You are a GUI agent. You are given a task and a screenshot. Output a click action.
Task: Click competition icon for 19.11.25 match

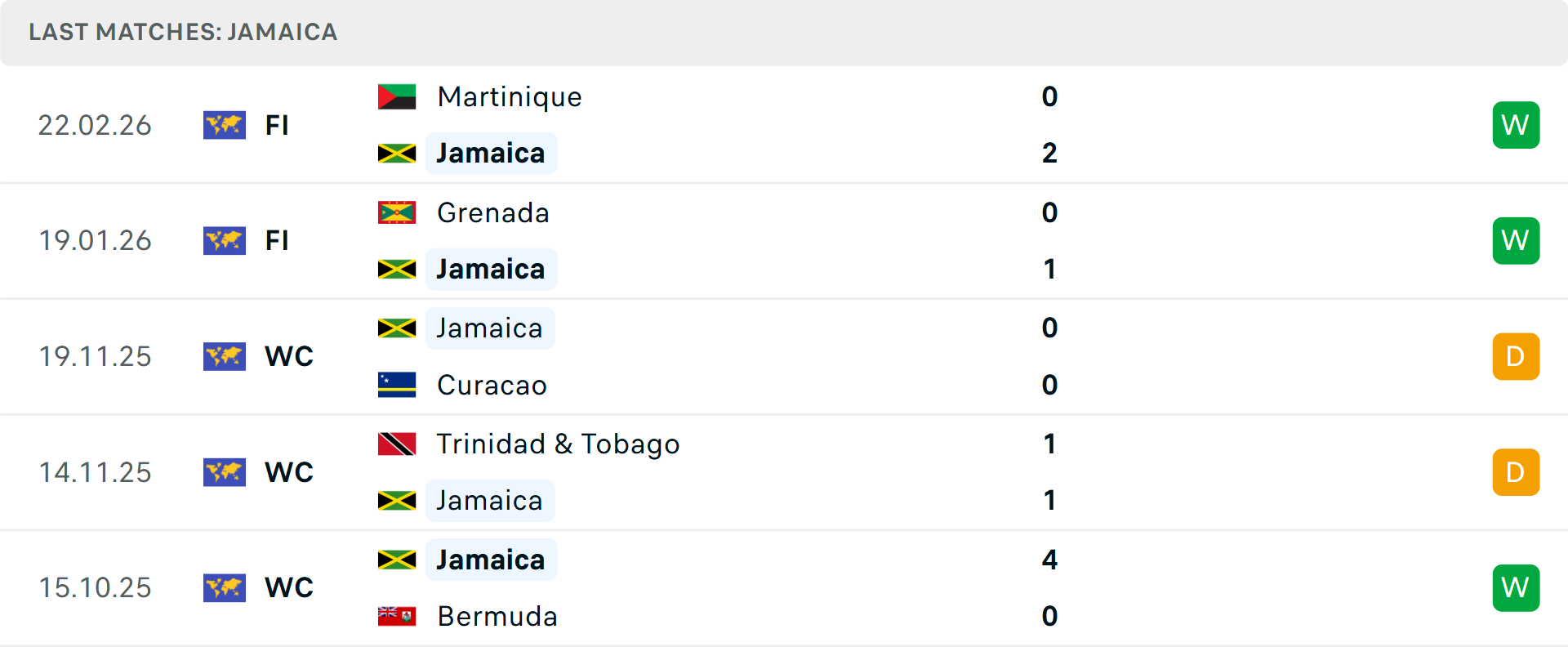tap(225, 356)
